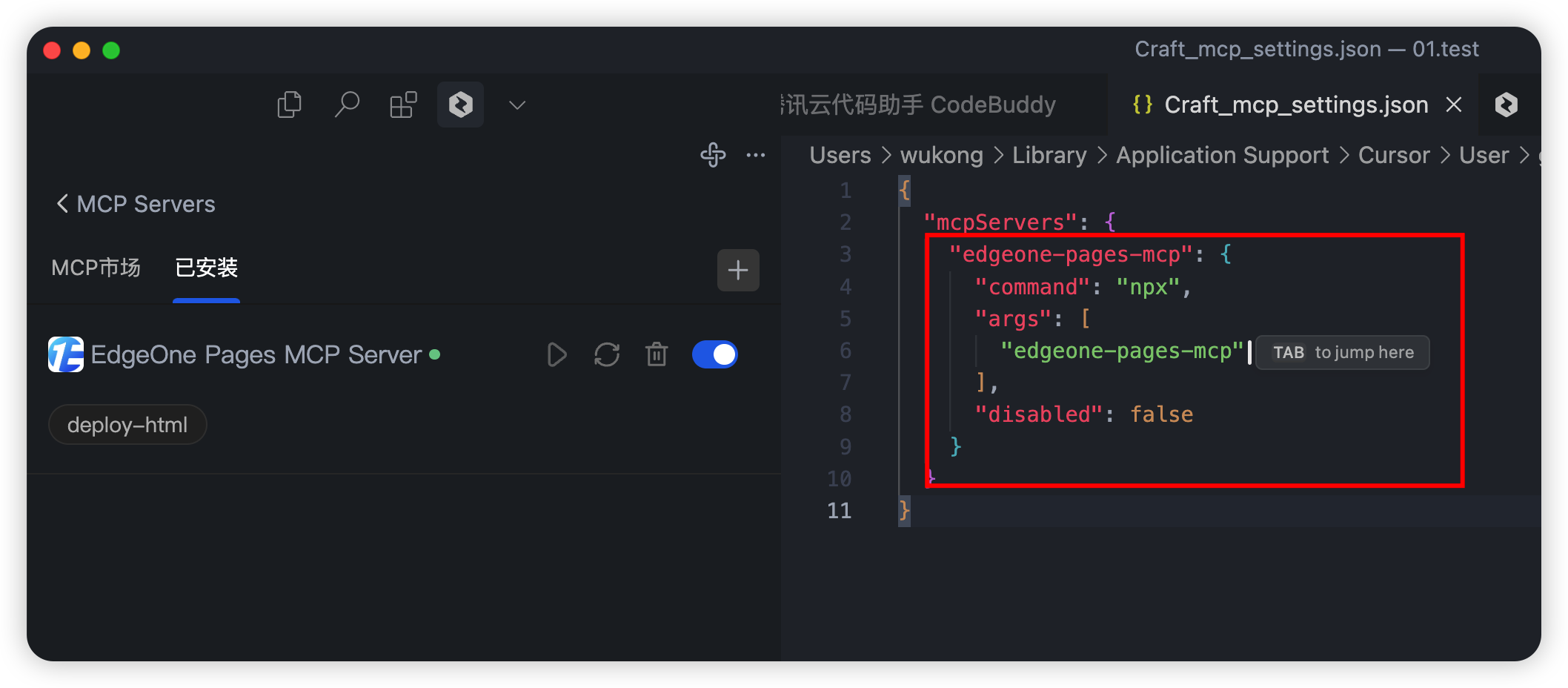Screen dimensions: 1568x688
Task: Refresh the EdgeOne Pages MCP Server
Action: [607, 355]
